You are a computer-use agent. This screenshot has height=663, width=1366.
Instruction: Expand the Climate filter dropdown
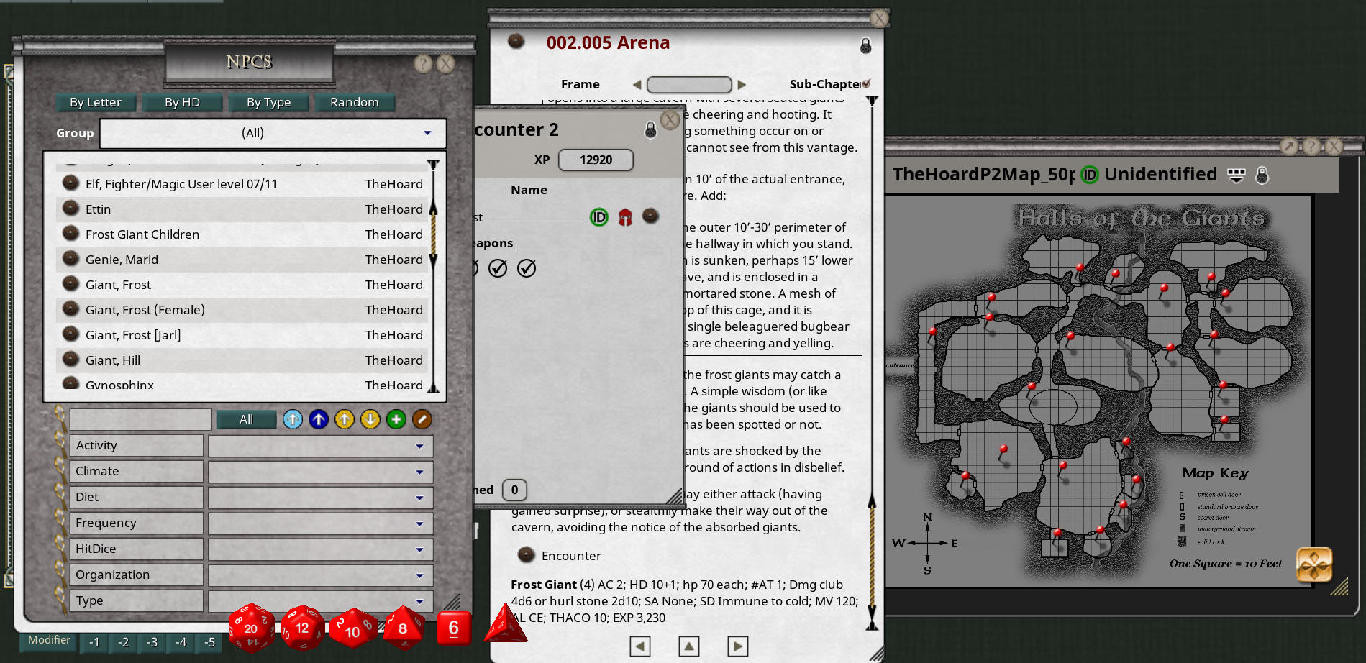(421, 470)
